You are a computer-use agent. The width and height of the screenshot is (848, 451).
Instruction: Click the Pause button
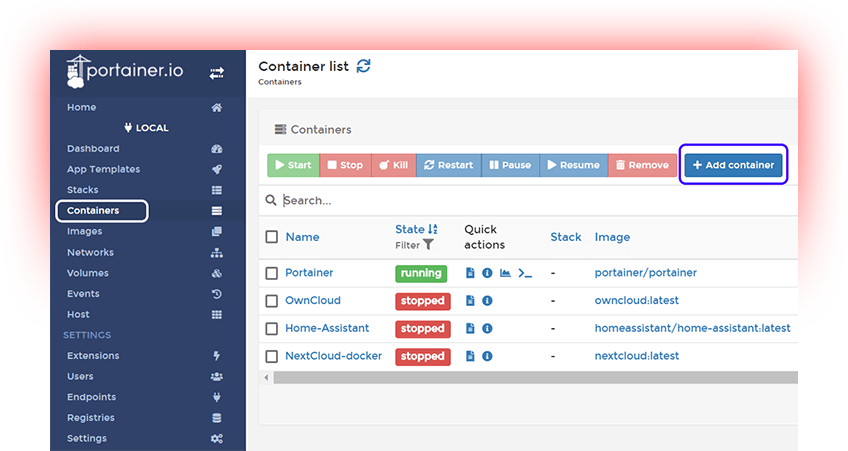(x=510, y=165)
